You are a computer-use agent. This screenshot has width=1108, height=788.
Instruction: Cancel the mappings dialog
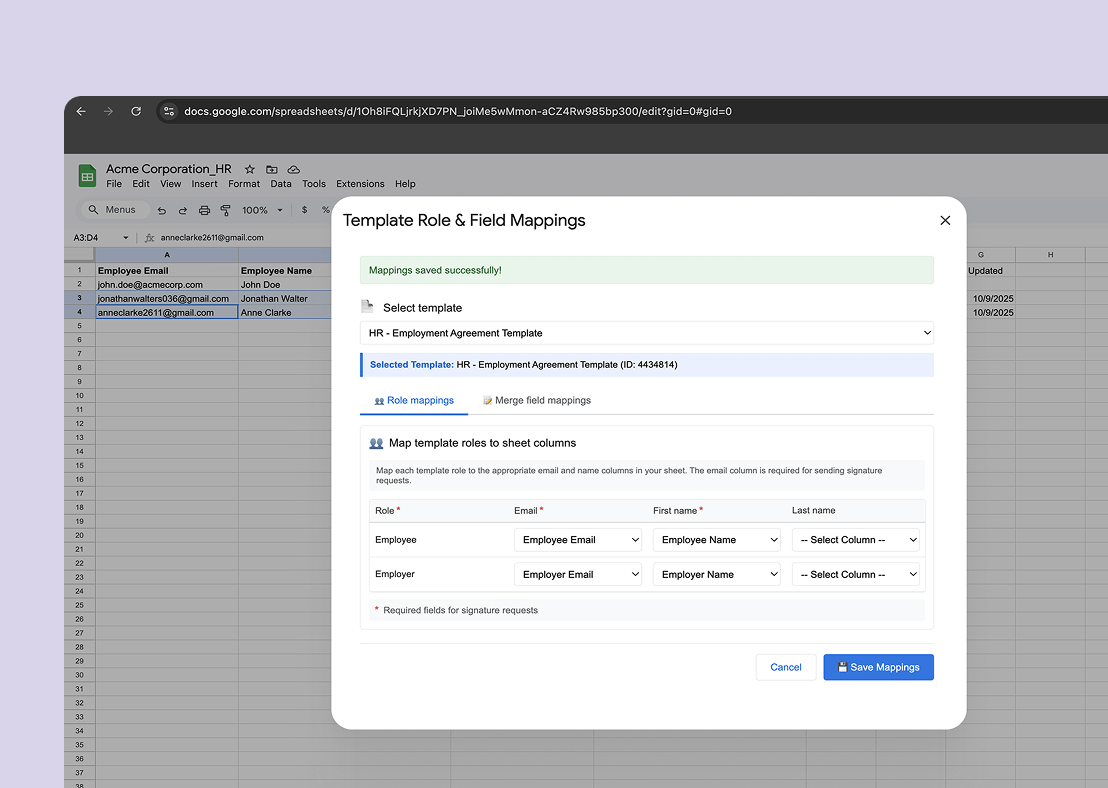click(785, 667)
